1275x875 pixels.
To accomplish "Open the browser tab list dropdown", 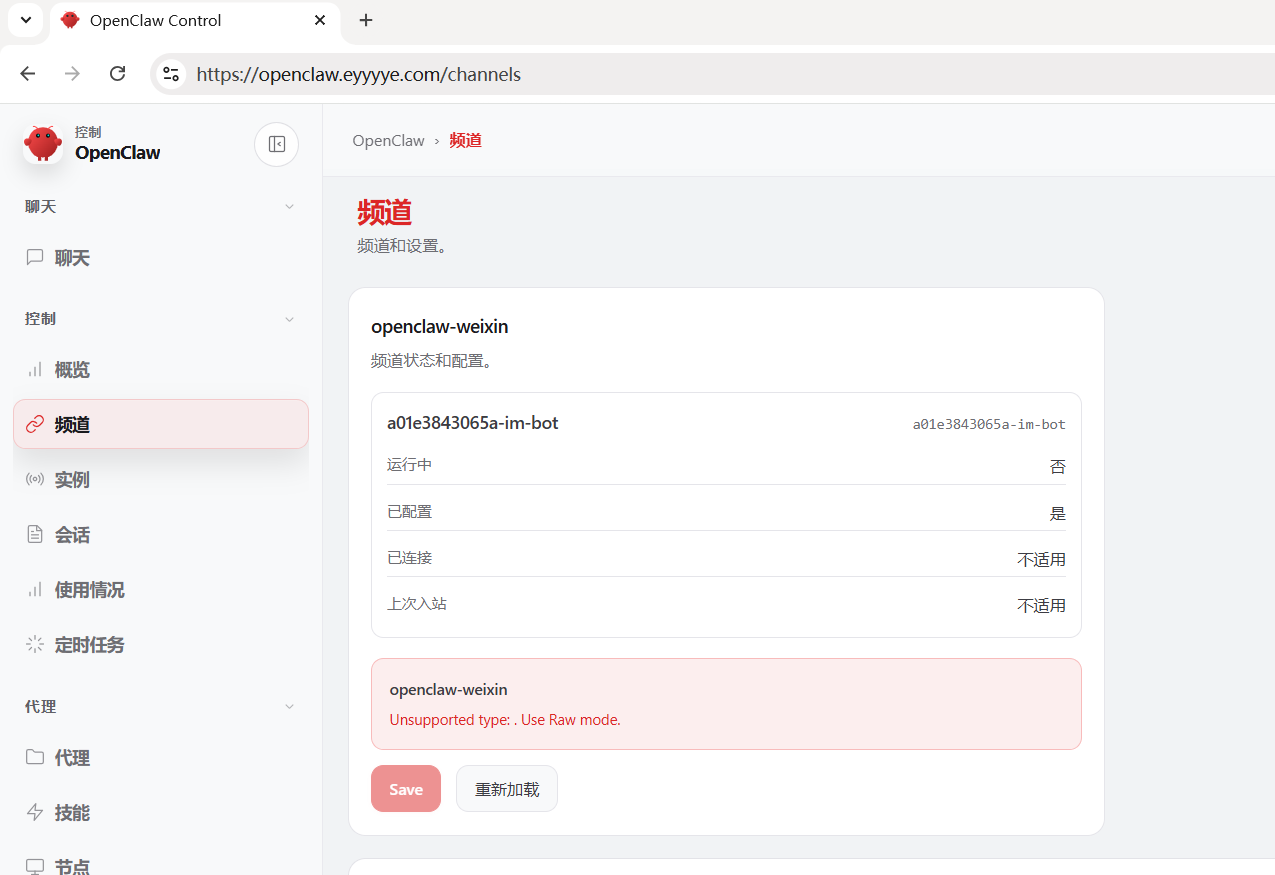I will pos(26,20).
